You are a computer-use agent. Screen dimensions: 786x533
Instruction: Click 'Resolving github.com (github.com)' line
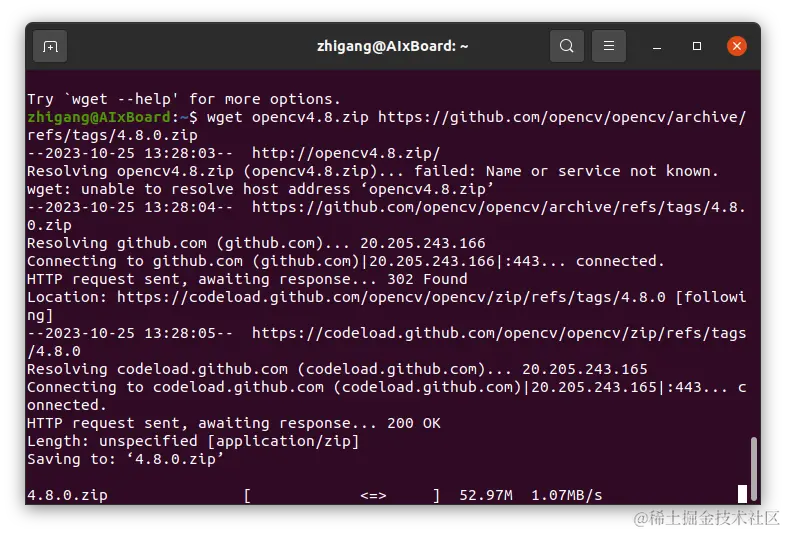point(256,243)
